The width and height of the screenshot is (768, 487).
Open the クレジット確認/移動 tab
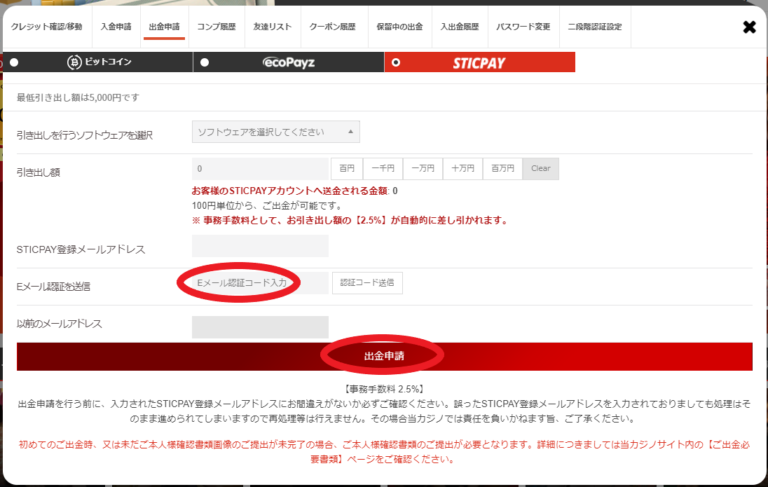[47, 26]
